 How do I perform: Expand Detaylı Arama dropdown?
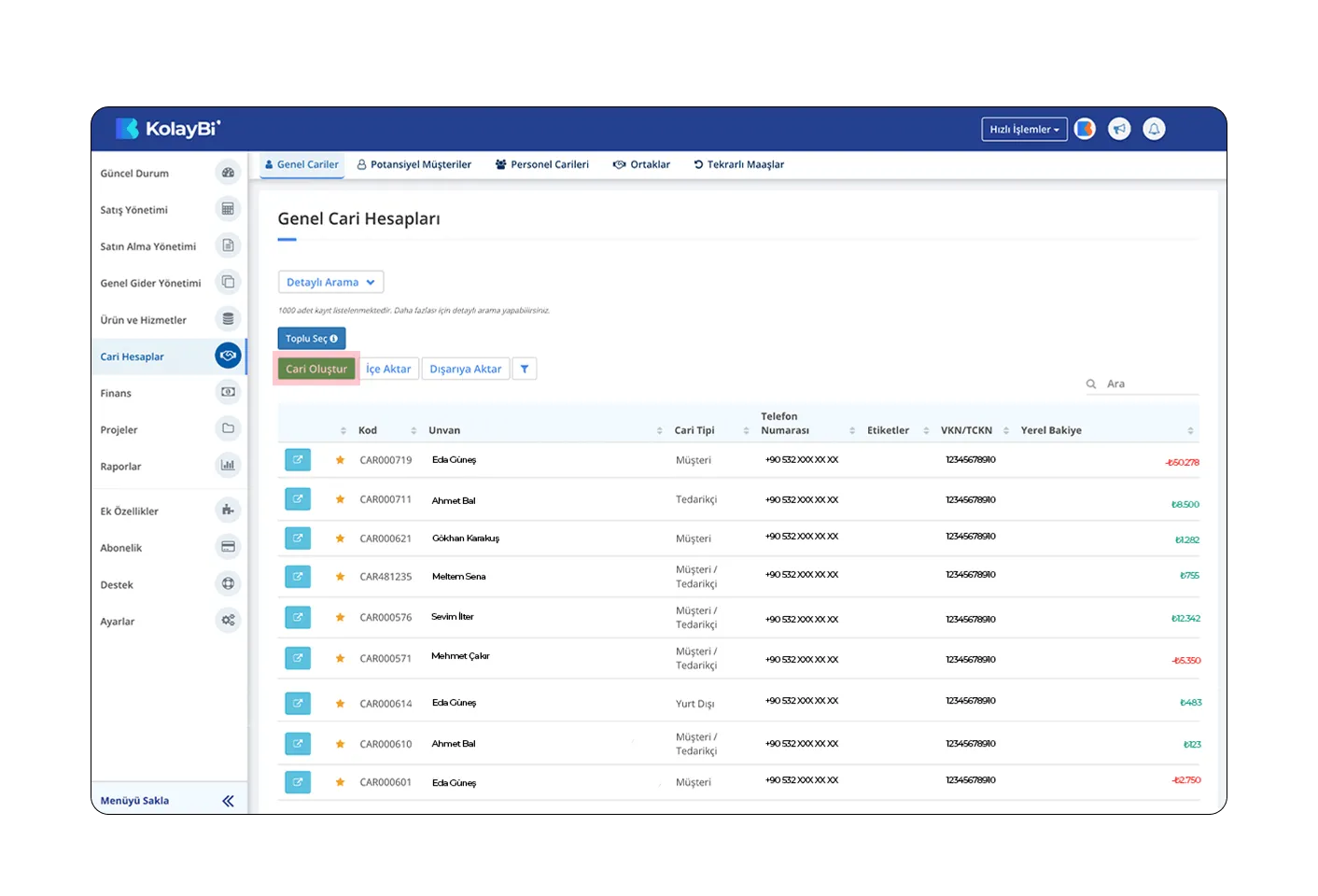330,282
